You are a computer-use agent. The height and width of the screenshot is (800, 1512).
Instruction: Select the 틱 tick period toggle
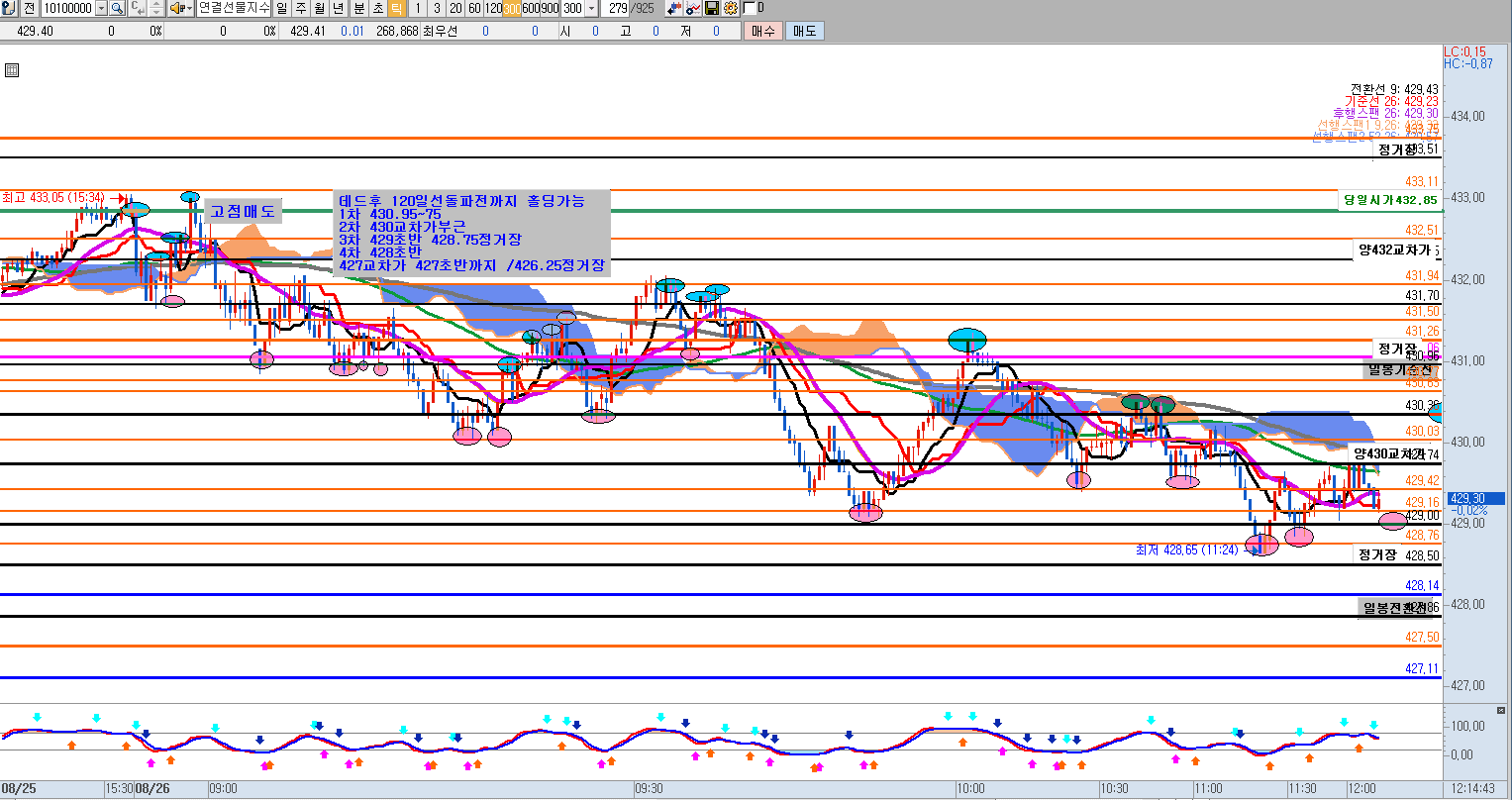(395, 8)
